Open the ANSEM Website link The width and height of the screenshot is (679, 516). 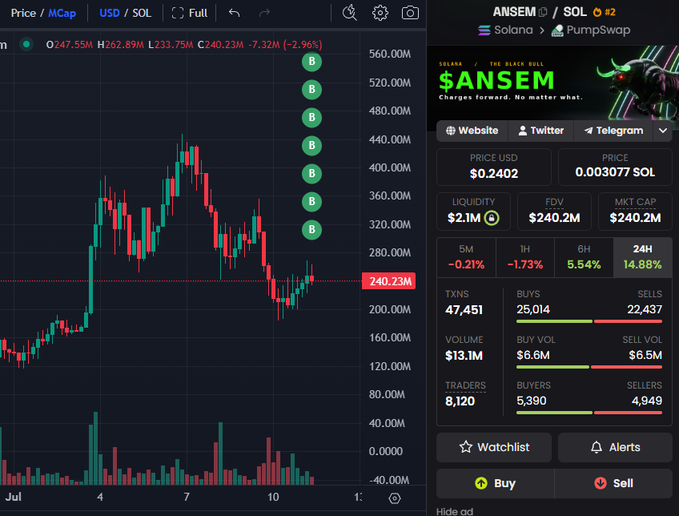(472, 130)
